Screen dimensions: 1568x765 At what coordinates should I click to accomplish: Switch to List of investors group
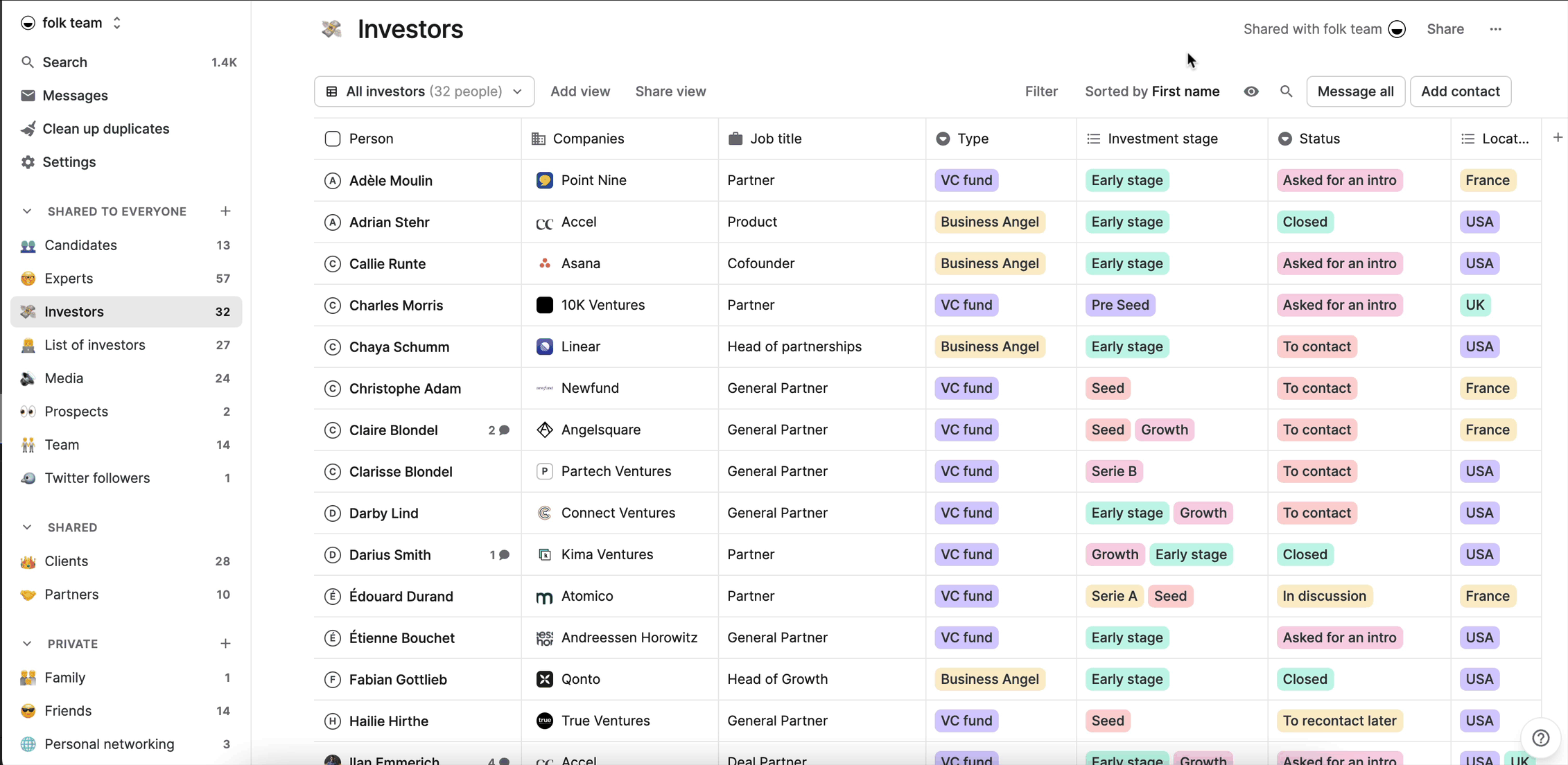pyautogui.click(x=95, y=345)
